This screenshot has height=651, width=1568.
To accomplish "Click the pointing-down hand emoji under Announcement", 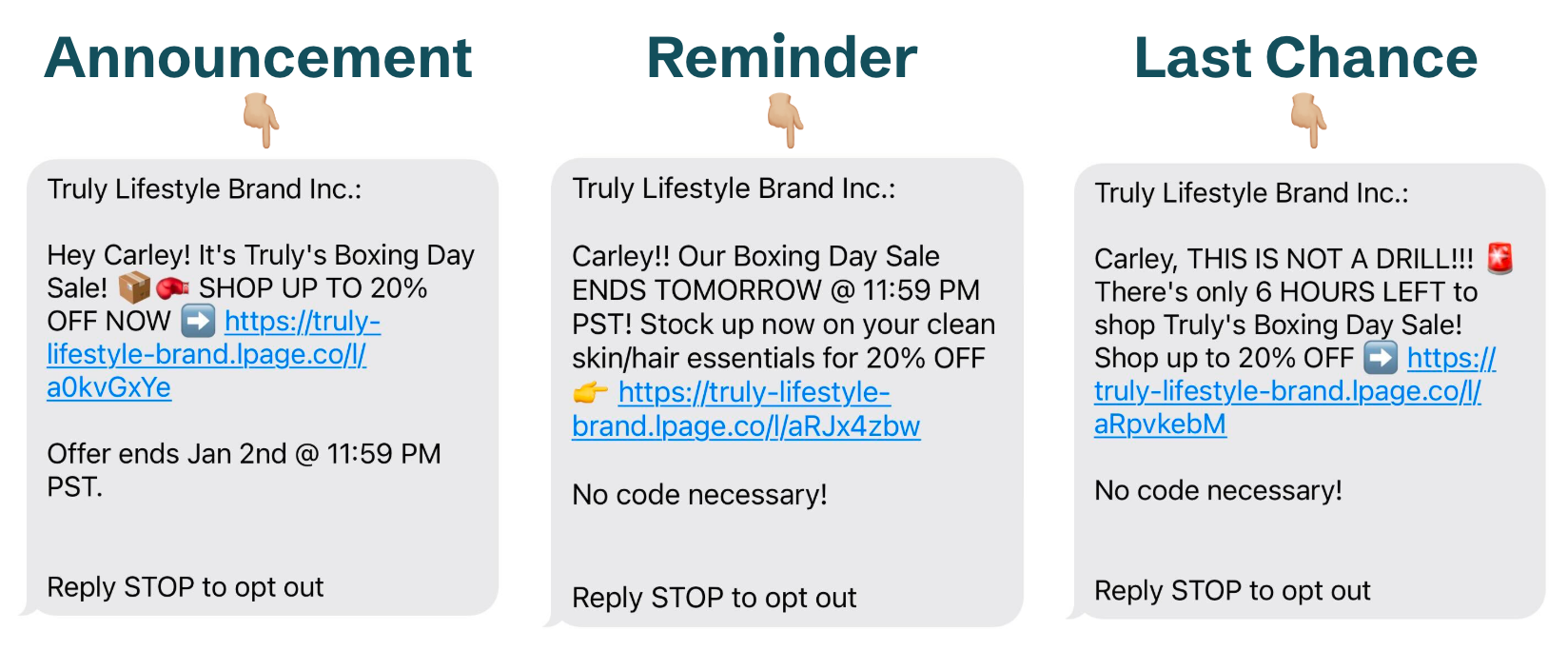I will pos(261,120).
